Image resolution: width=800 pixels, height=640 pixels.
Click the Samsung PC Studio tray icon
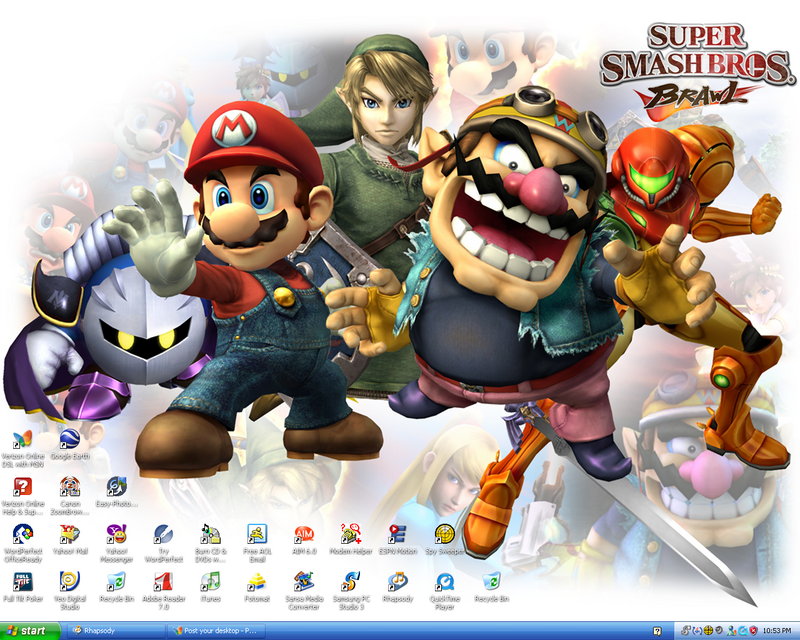(x=686, y=631)
